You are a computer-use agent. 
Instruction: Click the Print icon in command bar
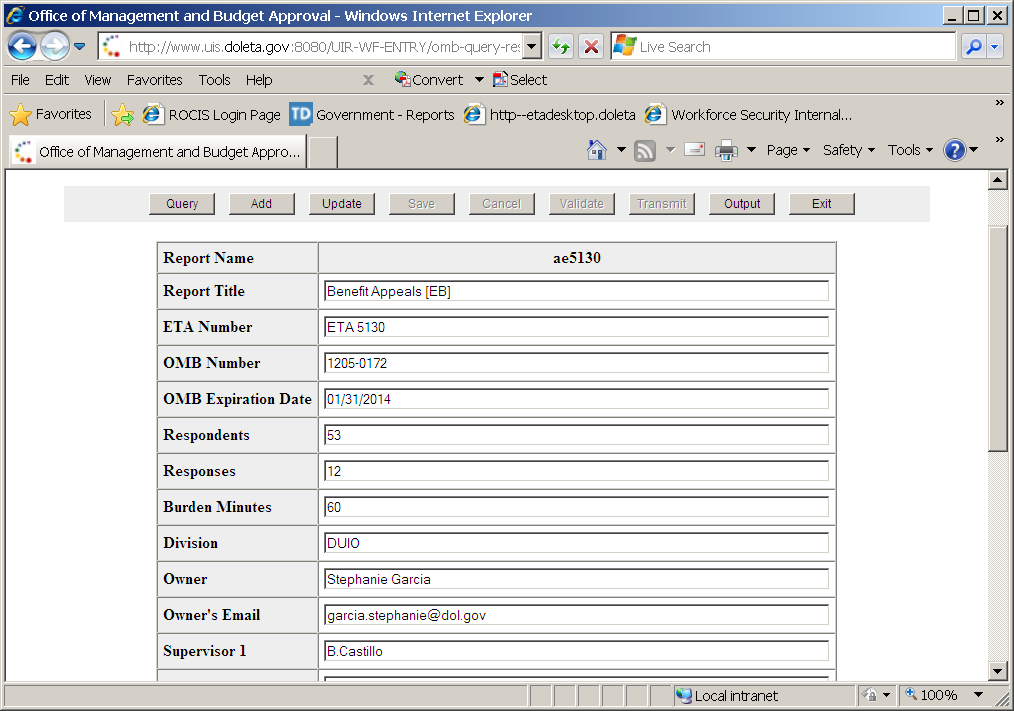[726, 150]
